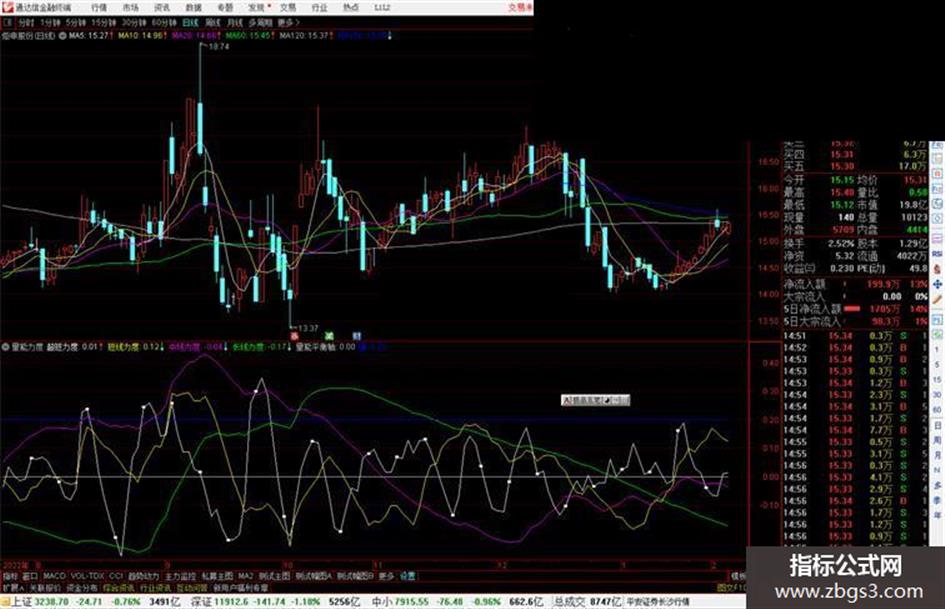Open the 行情 menu
The height and width of the screenshot is (609, 945).
pyautogui.click(x=99, y=7)
